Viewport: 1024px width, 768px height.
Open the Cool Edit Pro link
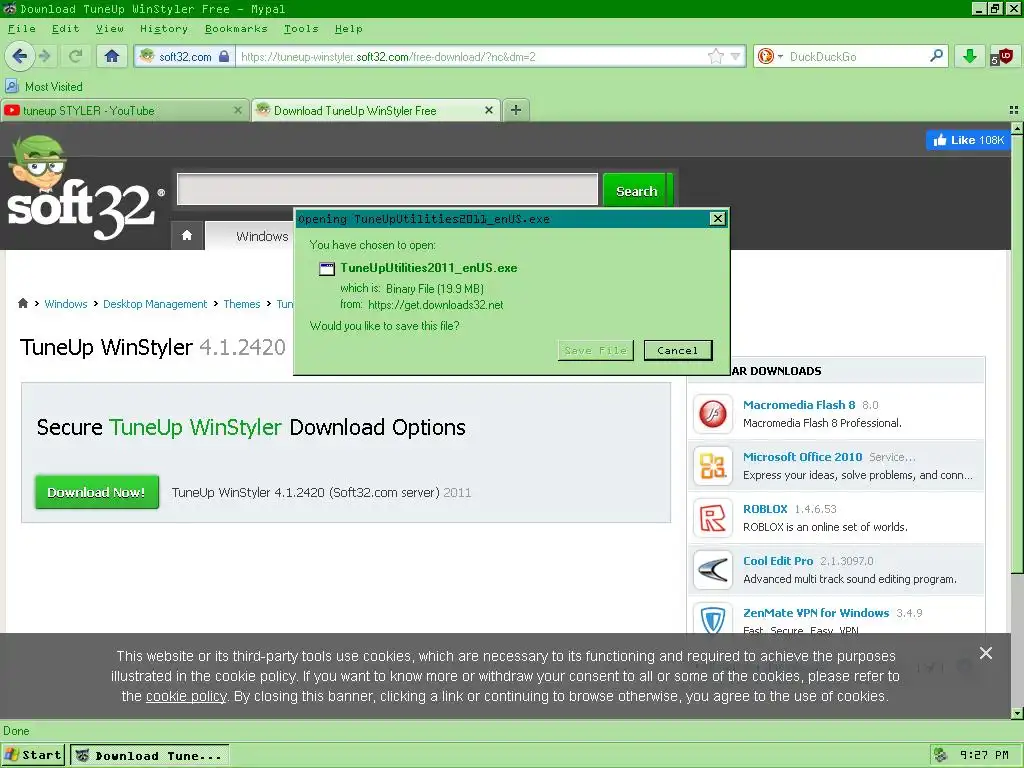coord(778,560)
